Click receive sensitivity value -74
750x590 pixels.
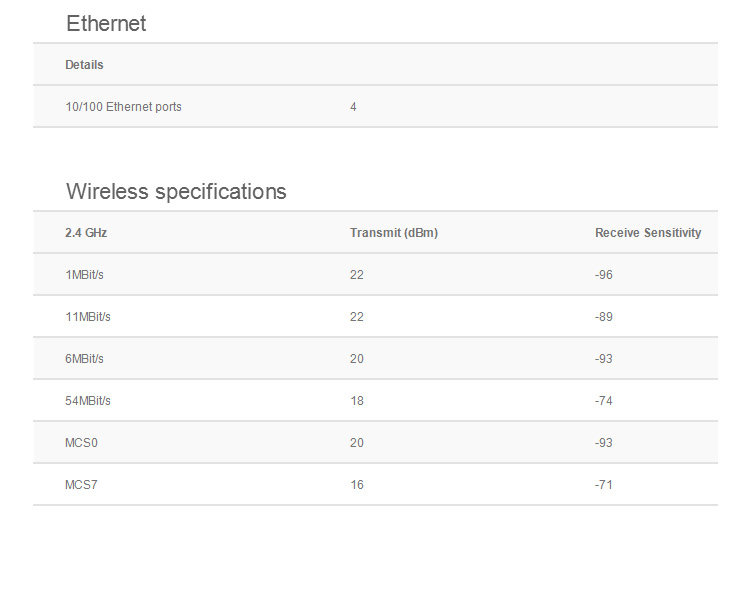point(603,401)
